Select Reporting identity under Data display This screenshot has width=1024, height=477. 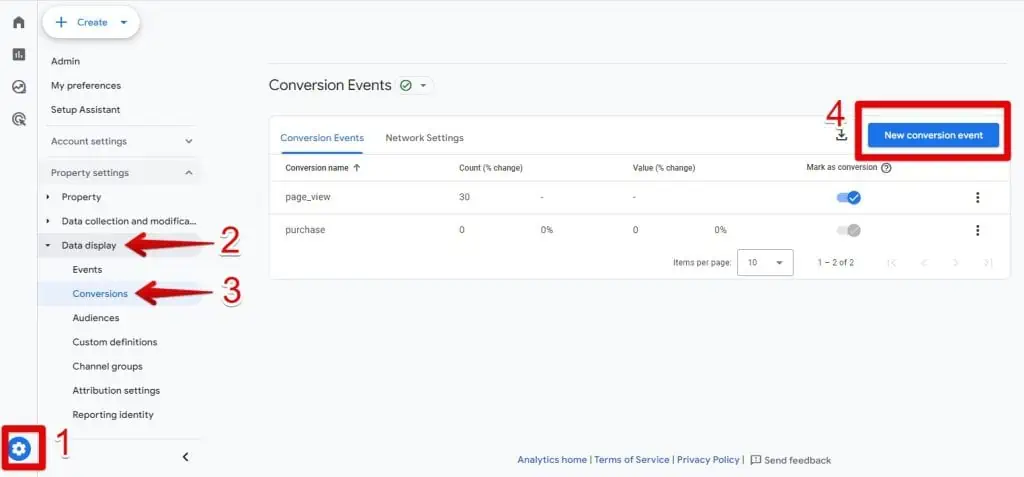click(x=113, y=414)
